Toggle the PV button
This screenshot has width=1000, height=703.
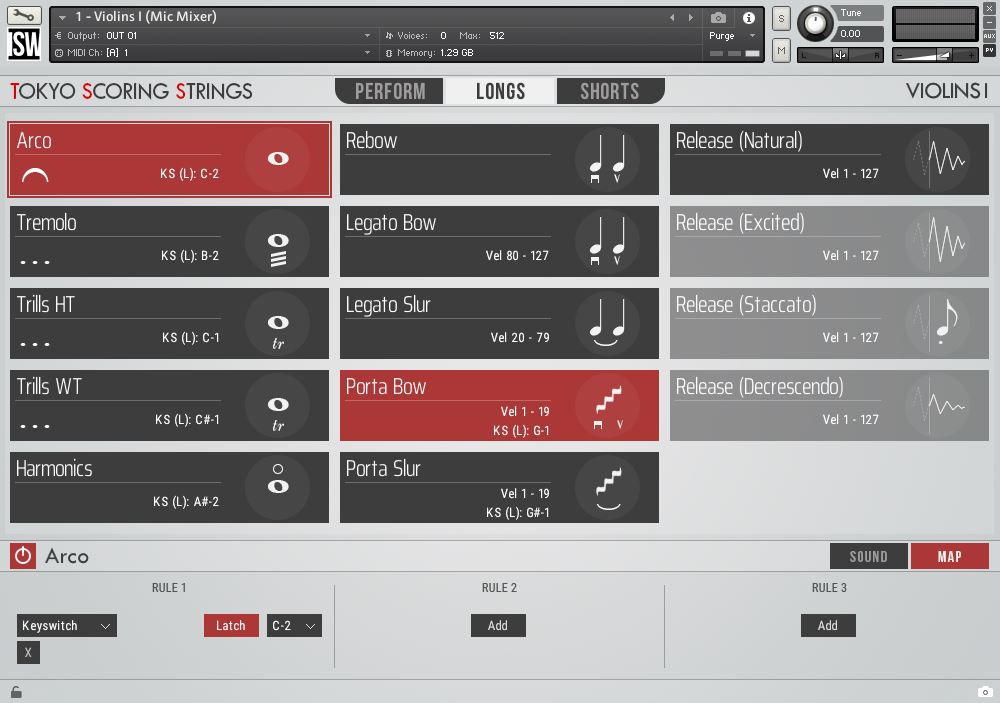tap(989, 50)
